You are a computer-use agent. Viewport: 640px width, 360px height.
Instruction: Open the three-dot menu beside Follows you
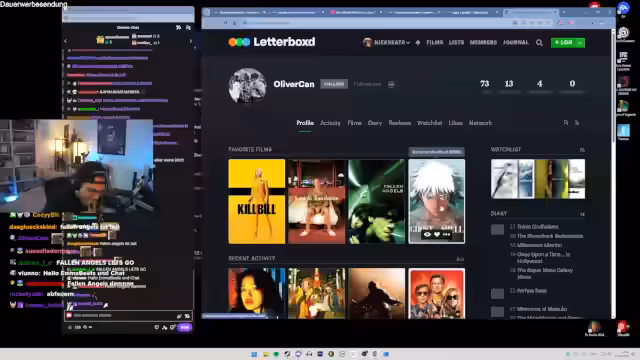391,84
